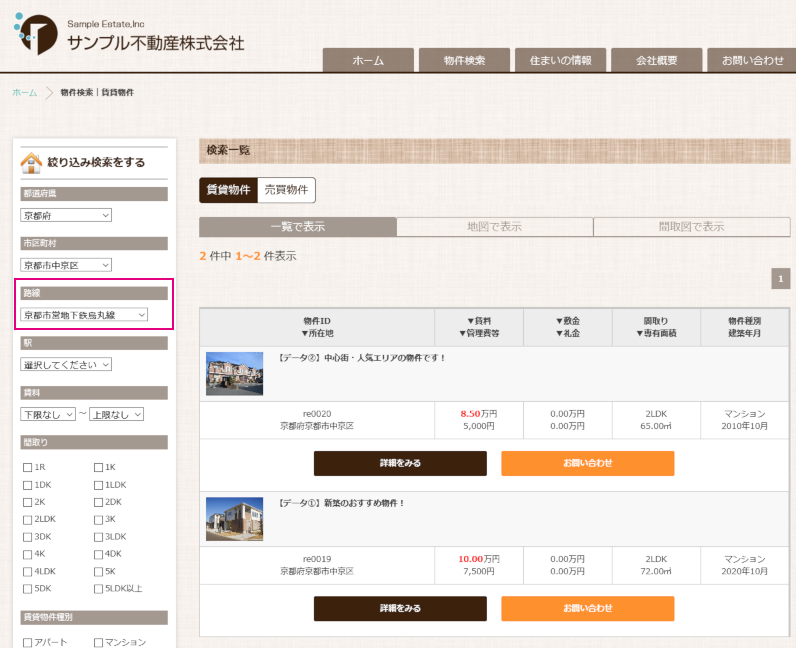
Task: Open the 会社概要 navigation tab
Action: click(x=656, y=60)
